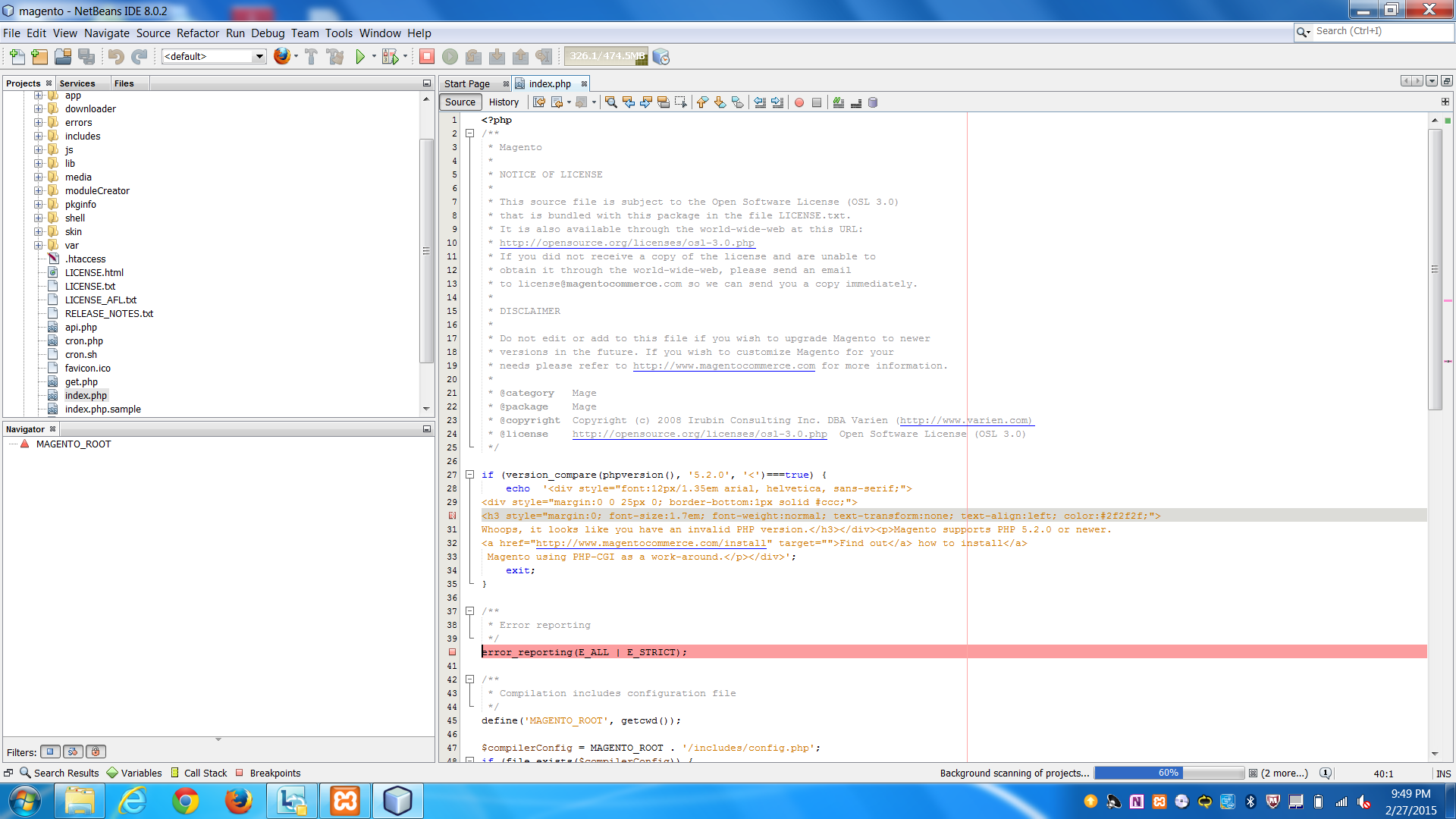Click the Undo arrow icon

115,57
